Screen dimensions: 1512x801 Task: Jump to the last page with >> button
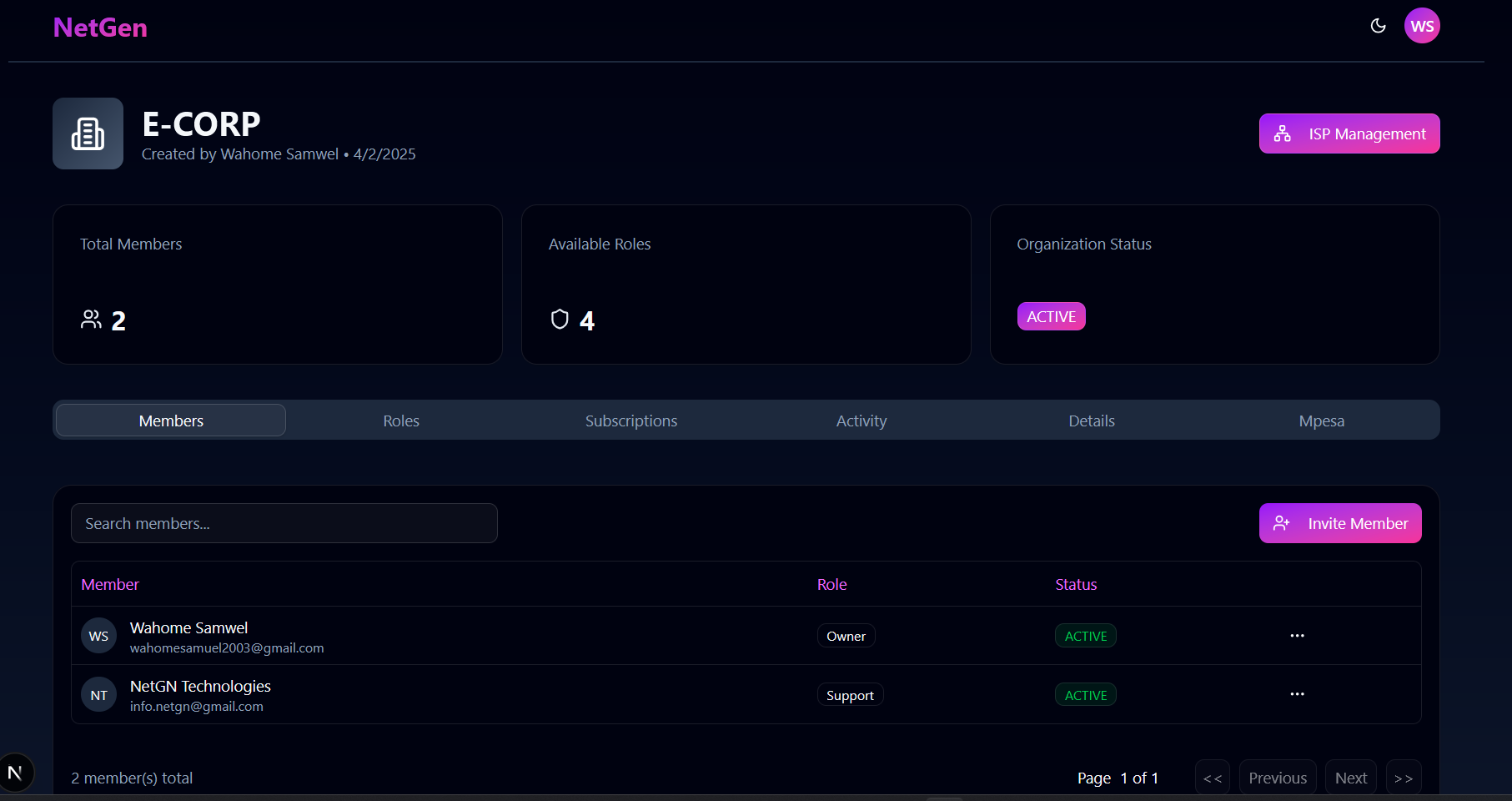(x=1403, y=778)
